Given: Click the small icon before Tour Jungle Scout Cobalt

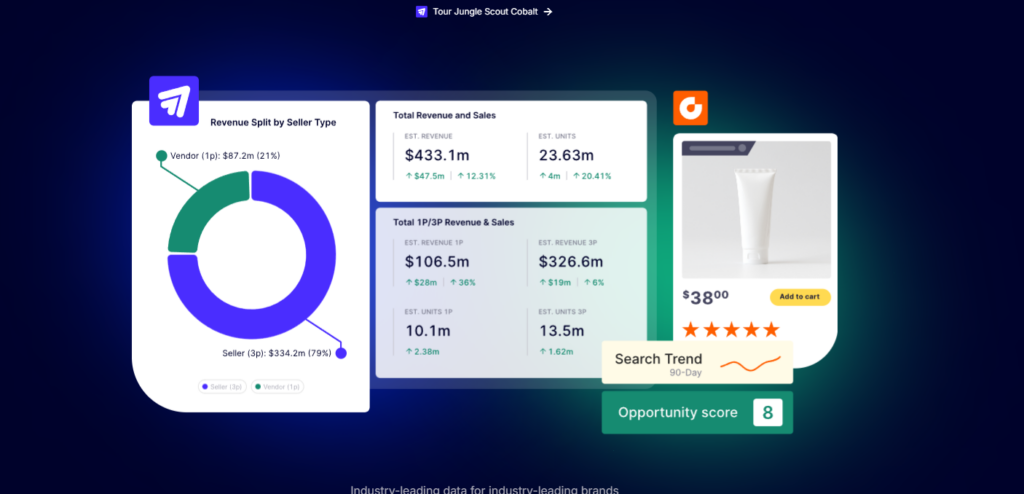Looking at the screenshot, I should 421,12.
